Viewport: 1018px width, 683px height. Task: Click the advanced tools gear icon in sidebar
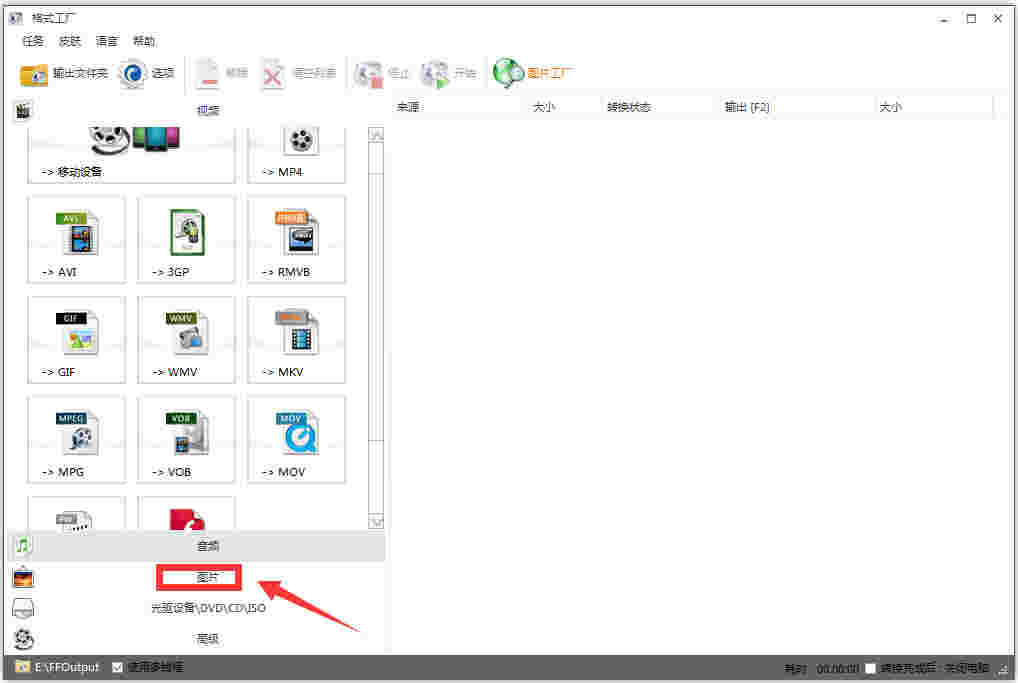point(23,639)
